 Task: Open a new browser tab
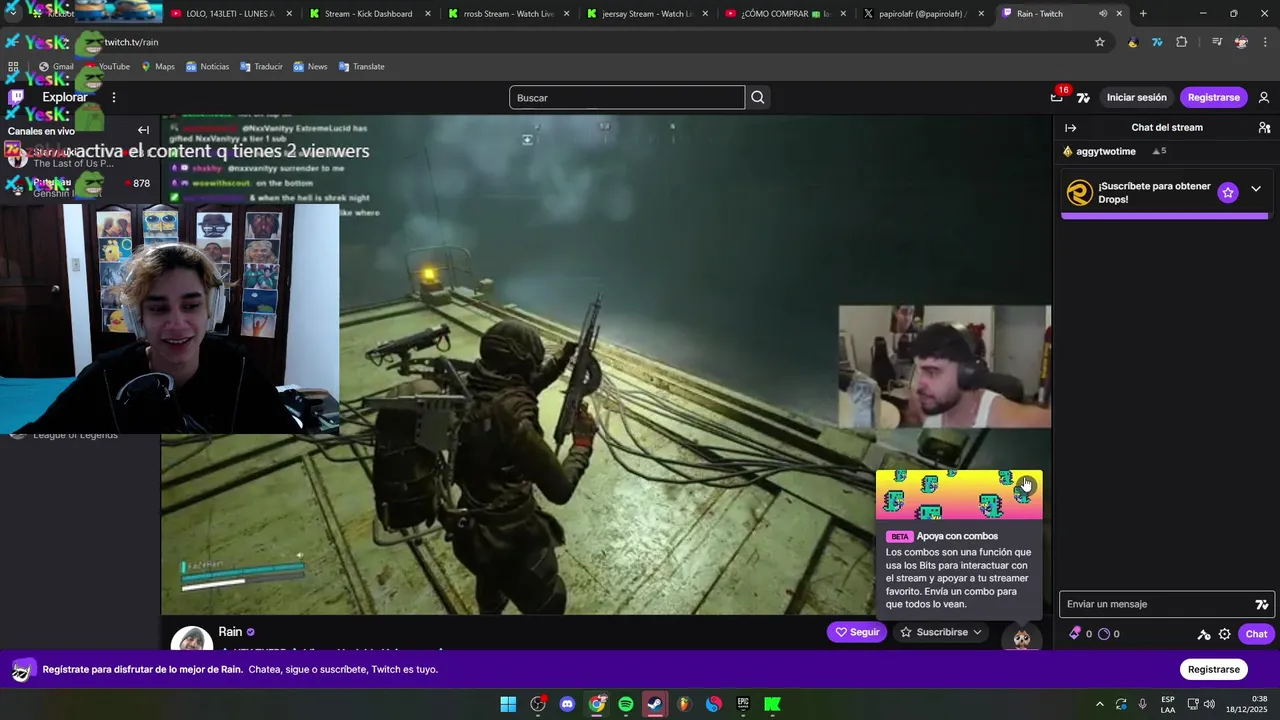[1143, 14]
